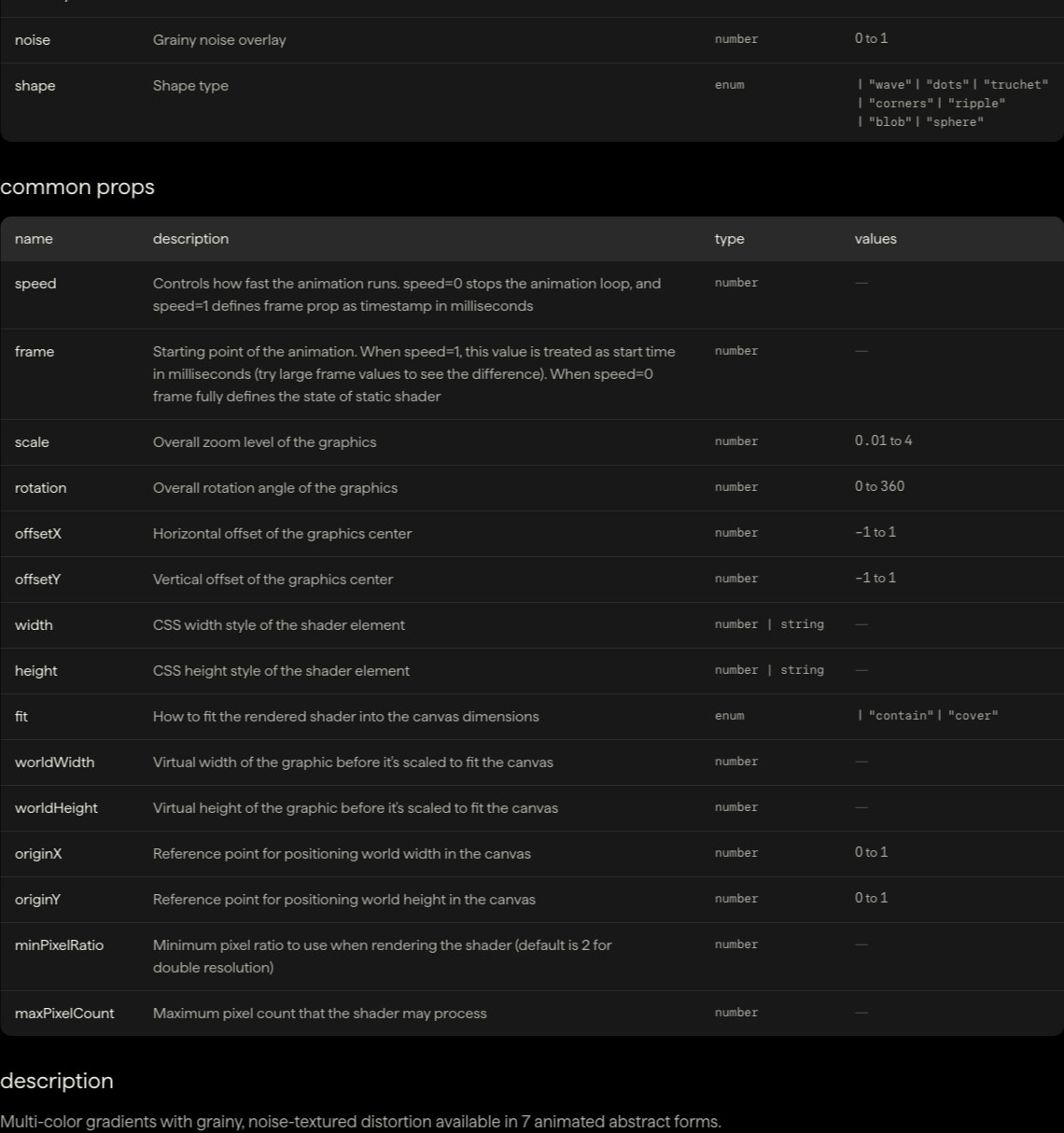Screen dimensions: 1064x1133
Task: Click the 'shape' prop name
Action: coord(35,86)
